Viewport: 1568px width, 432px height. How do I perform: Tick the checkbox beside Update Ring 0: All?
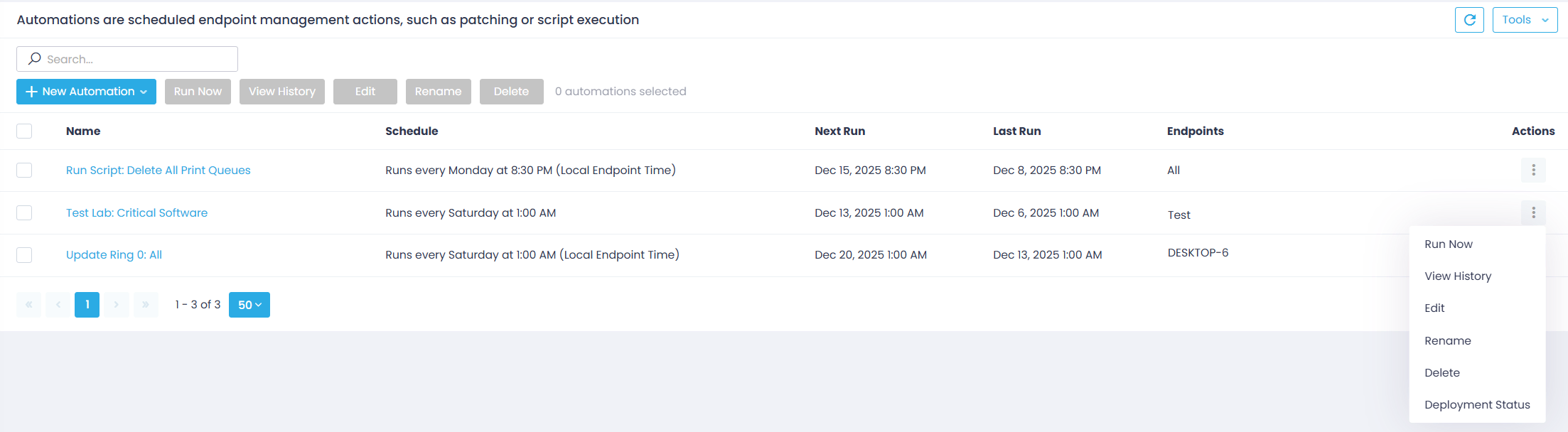pyautogui.click(x=23, y=254)
